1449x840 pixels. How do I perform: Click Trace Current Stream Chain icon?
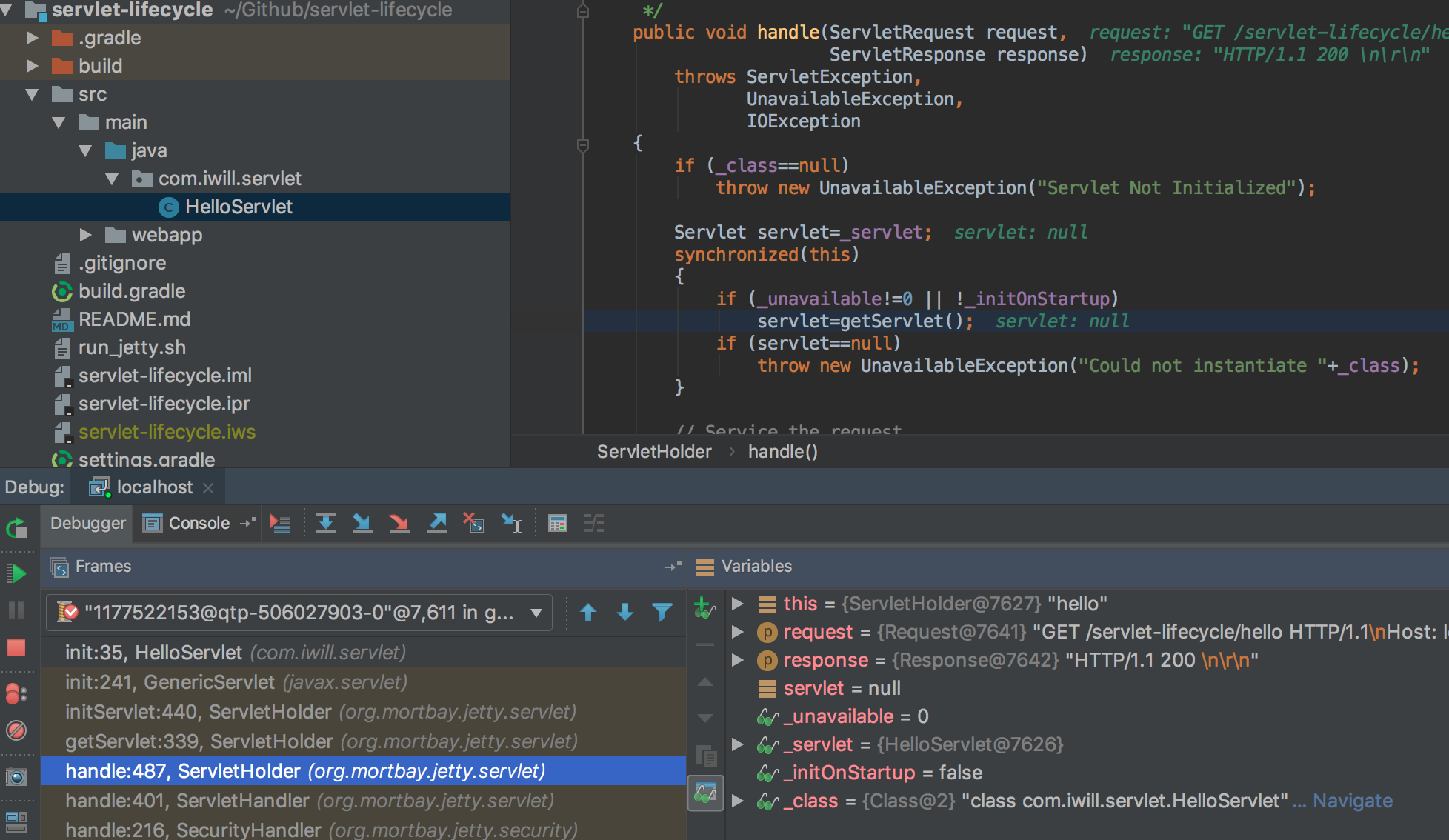coord(594,524)
